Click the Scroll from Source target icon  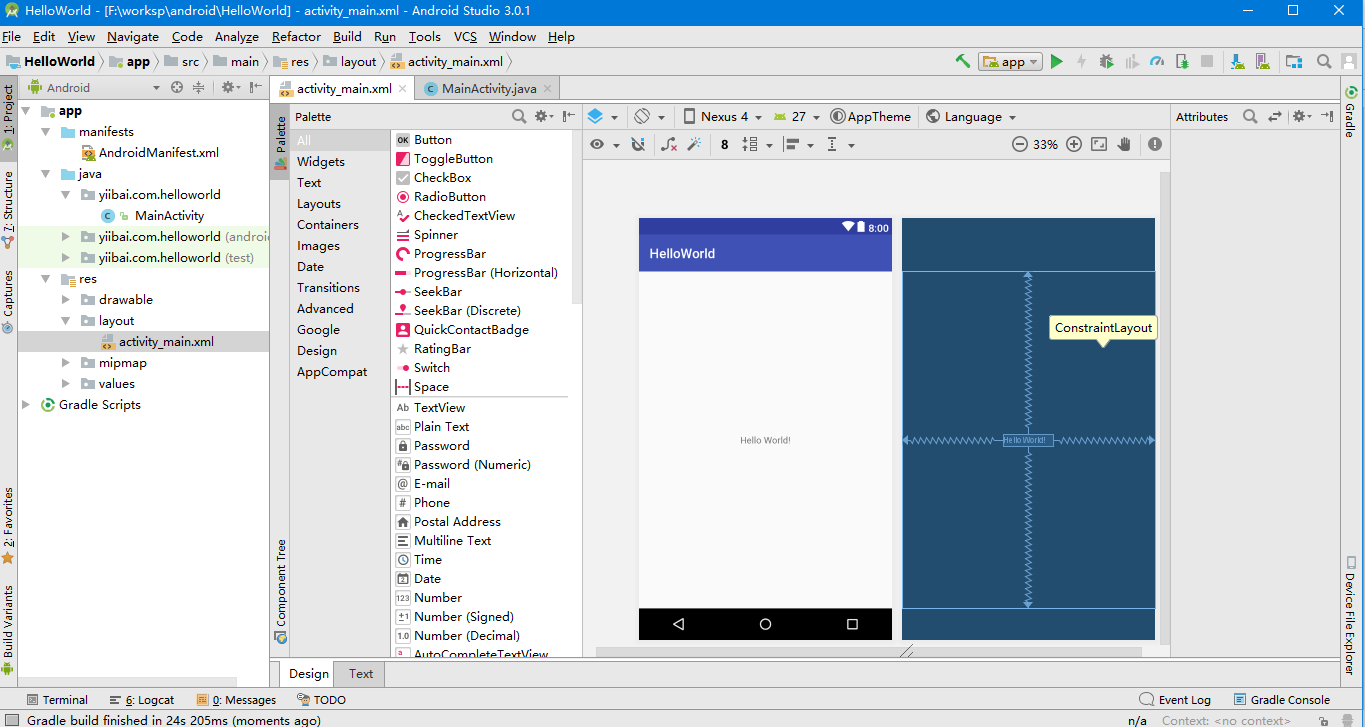[x=177, y=87]
